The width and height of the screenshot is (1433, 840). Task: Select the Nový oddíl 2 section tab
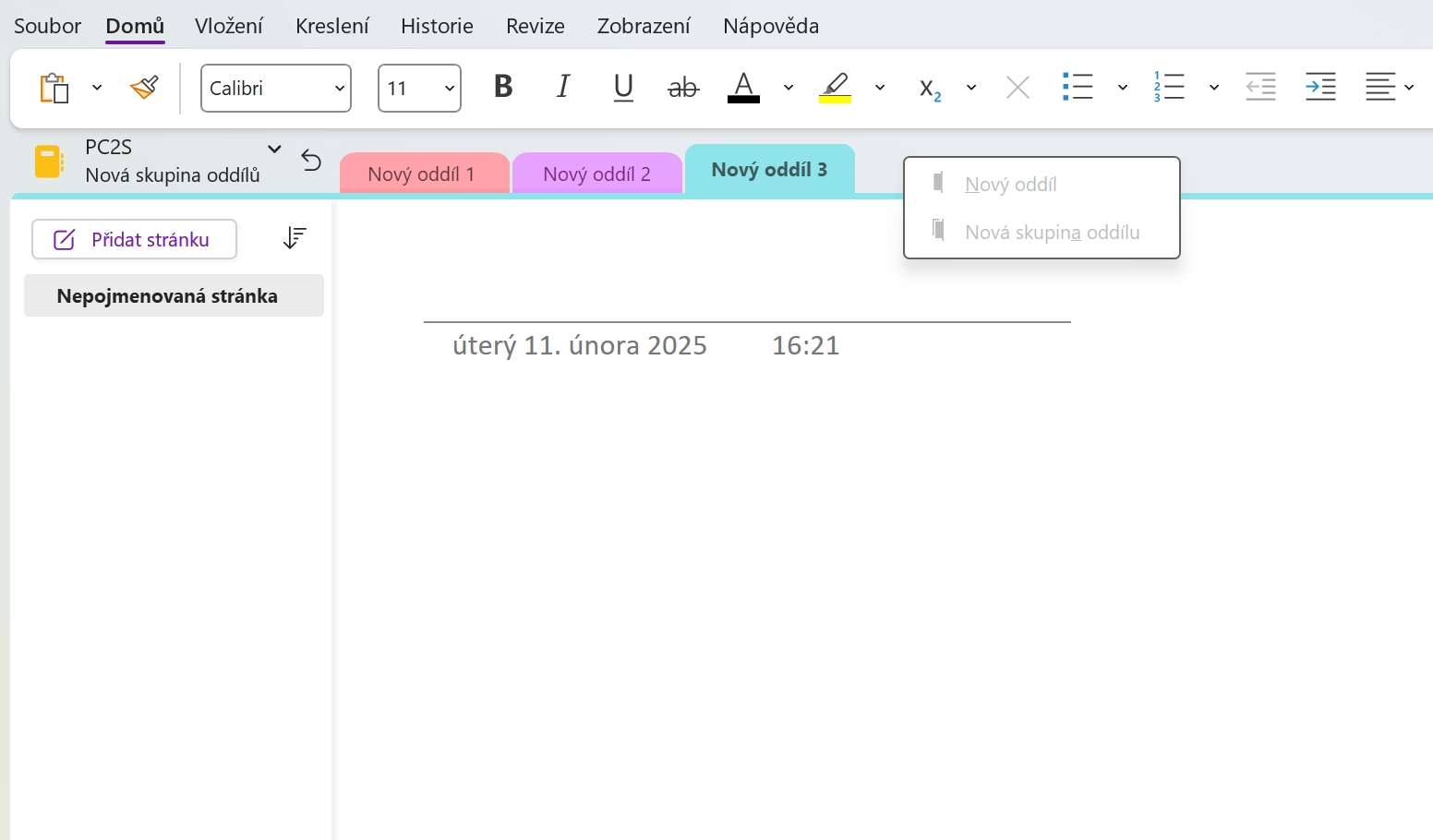[x=596, y=174]
